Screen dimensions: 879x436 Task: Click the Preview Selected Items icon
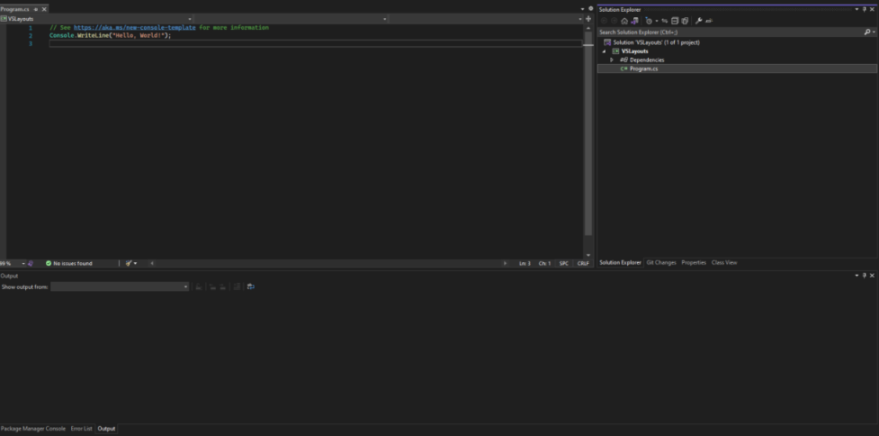[x=709, y=21]
